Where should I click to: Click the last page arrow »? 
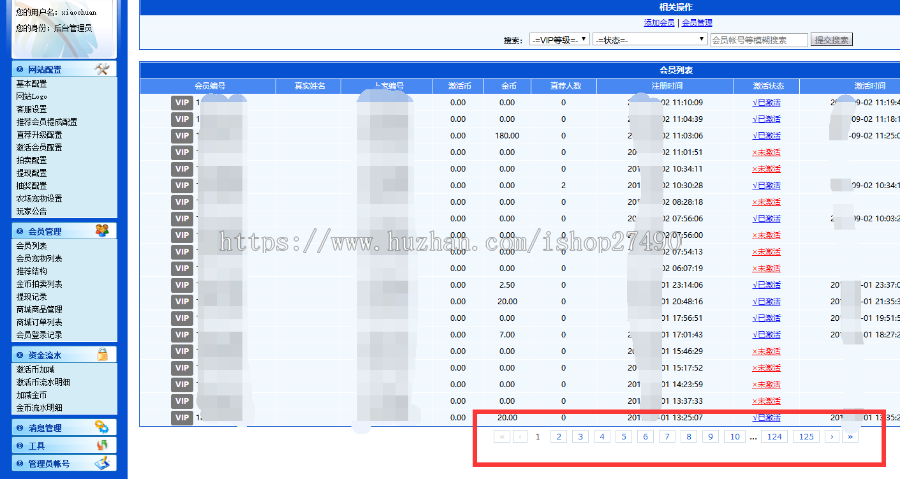coord(850,437)
